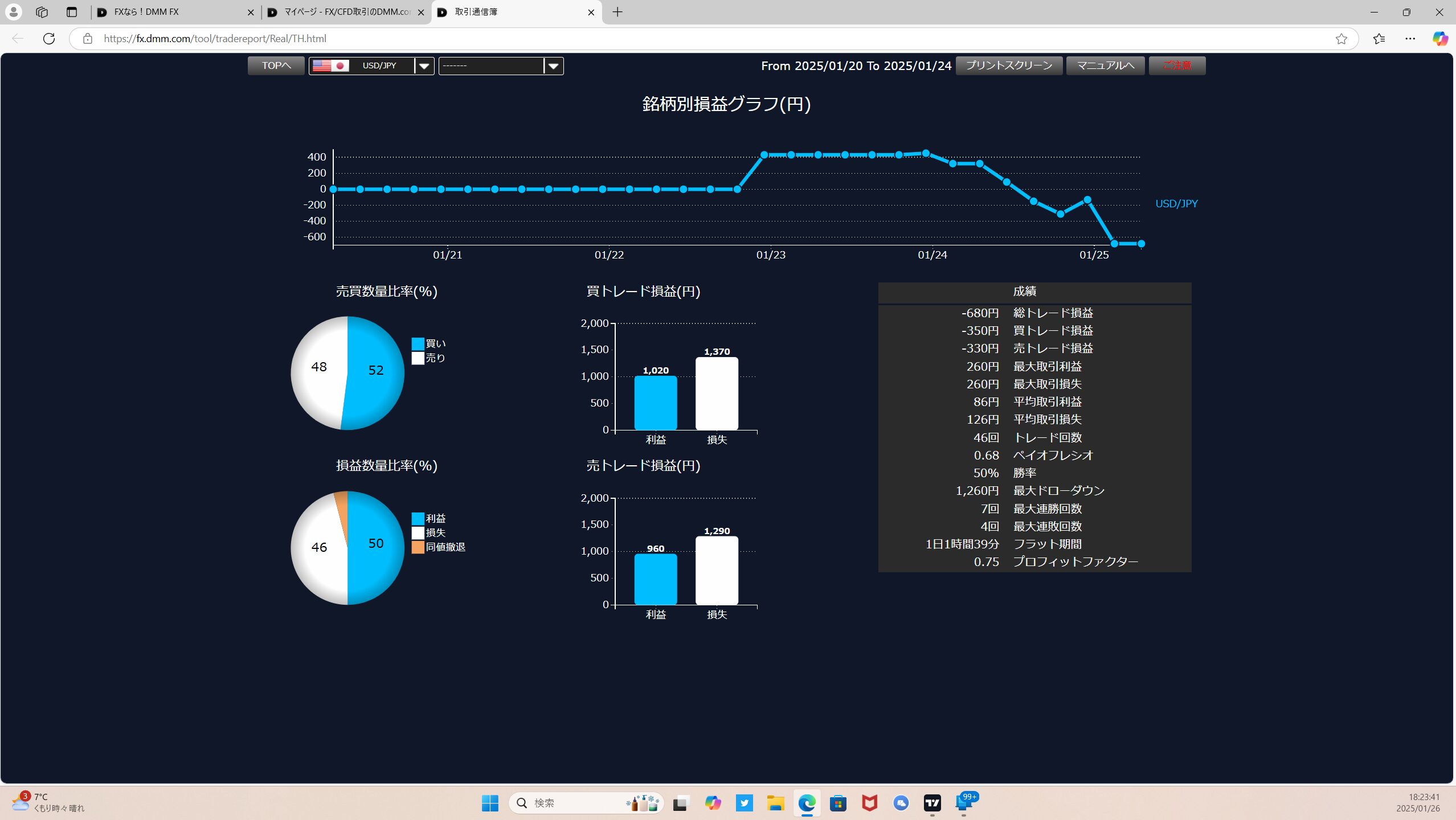Click the browser address bar URL

pyautogui.click(x=215, y=39)
